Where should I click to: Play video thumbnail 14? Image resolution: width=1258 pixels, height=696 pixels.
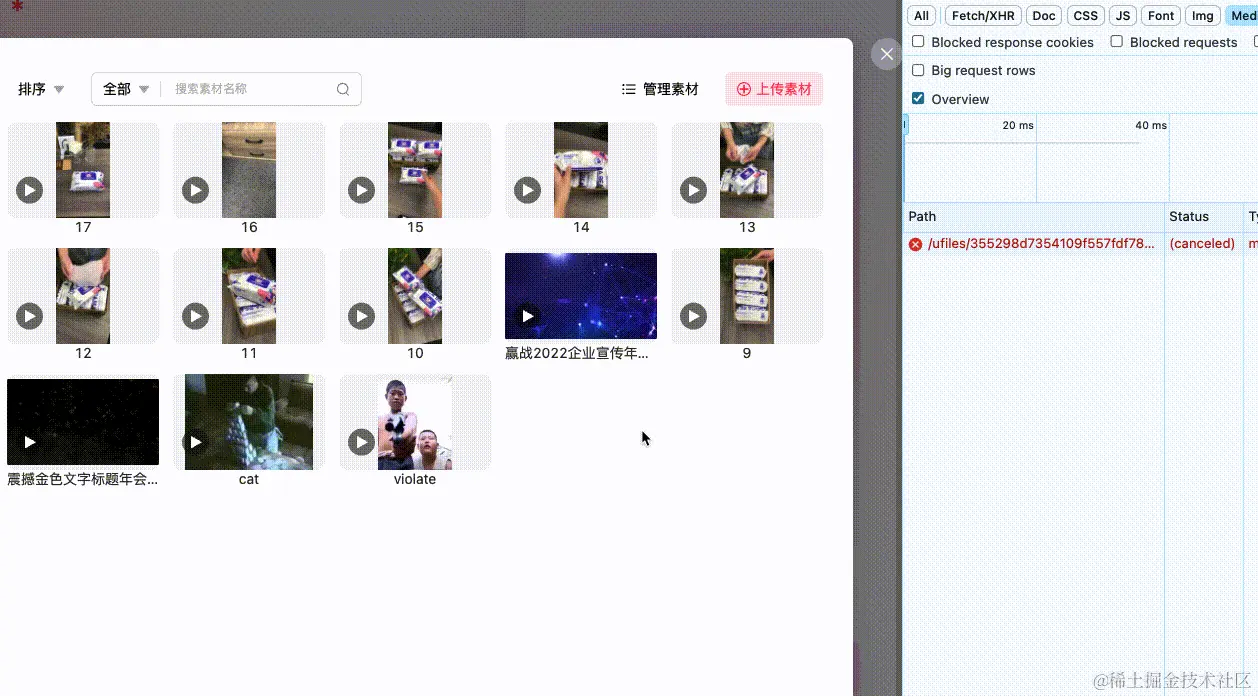(x=528, y=190)
